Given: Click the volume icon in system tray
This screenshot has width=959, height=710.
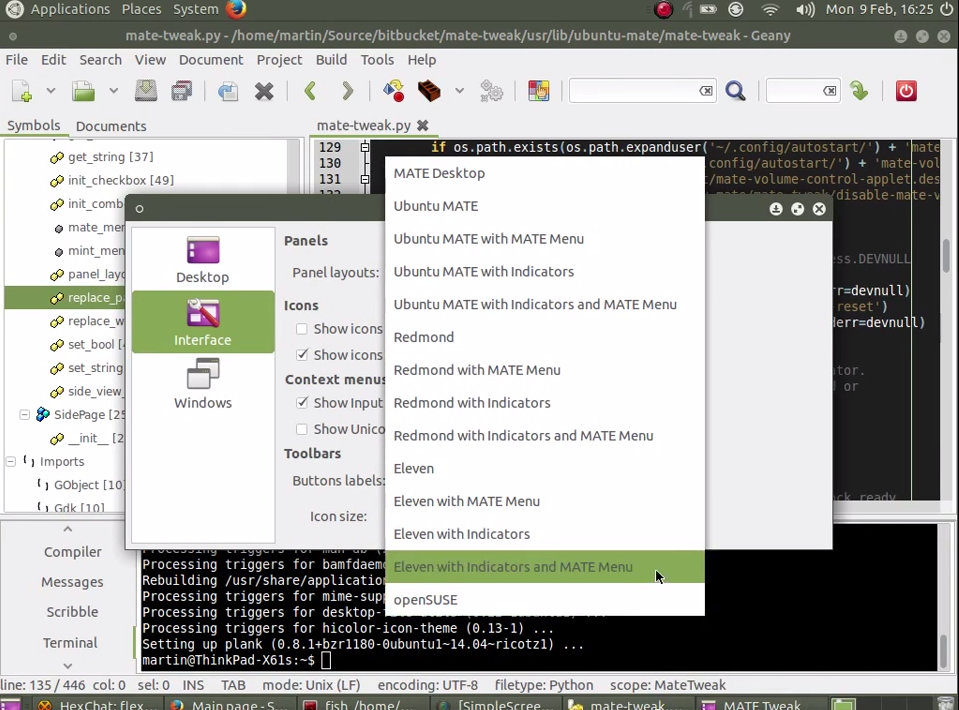Looking at the screenshot, I should pos(804,9).
